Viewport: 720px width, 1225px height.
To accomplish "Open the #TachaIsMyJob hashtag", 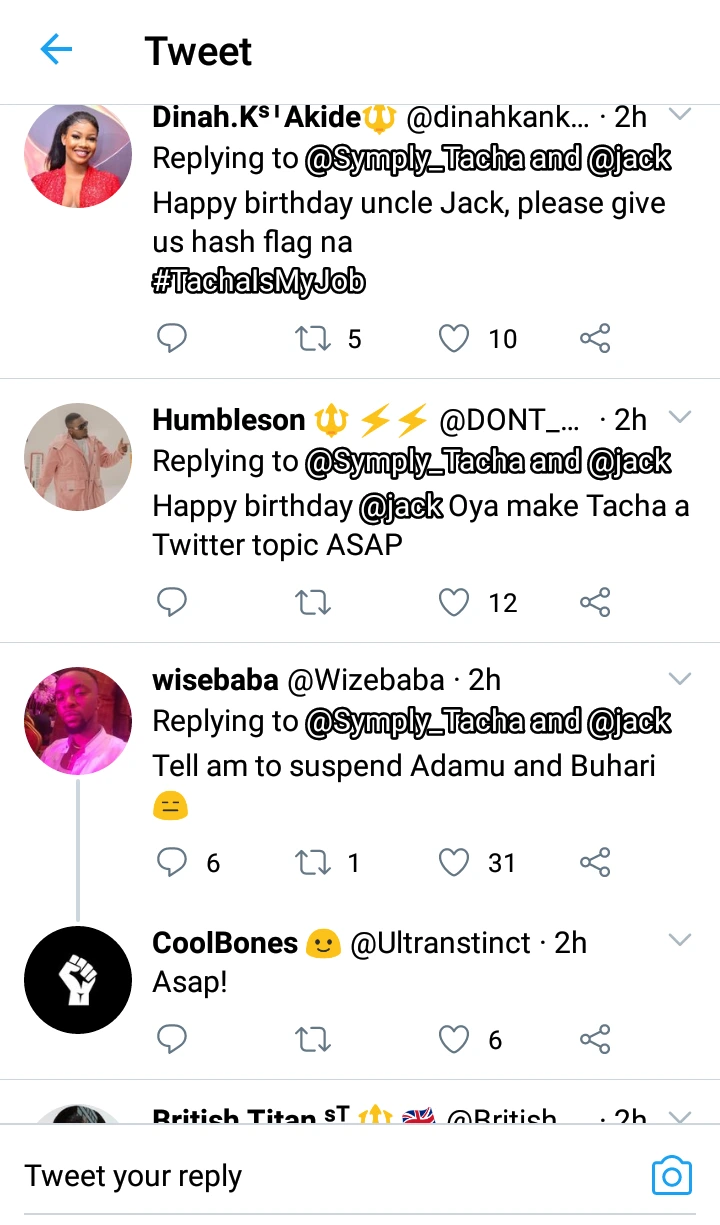I will [x=259, y=284].
